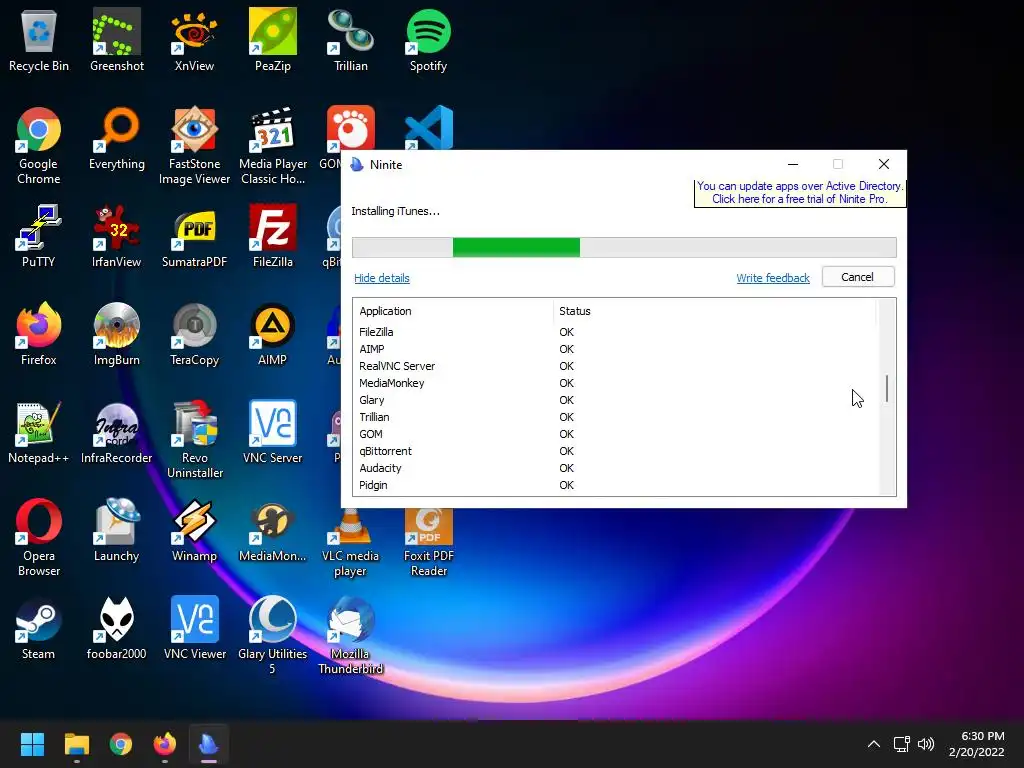Select the Foxit PDF Reader desktop icon
The height and width of the screenshot is (768, 1024).
428,543
